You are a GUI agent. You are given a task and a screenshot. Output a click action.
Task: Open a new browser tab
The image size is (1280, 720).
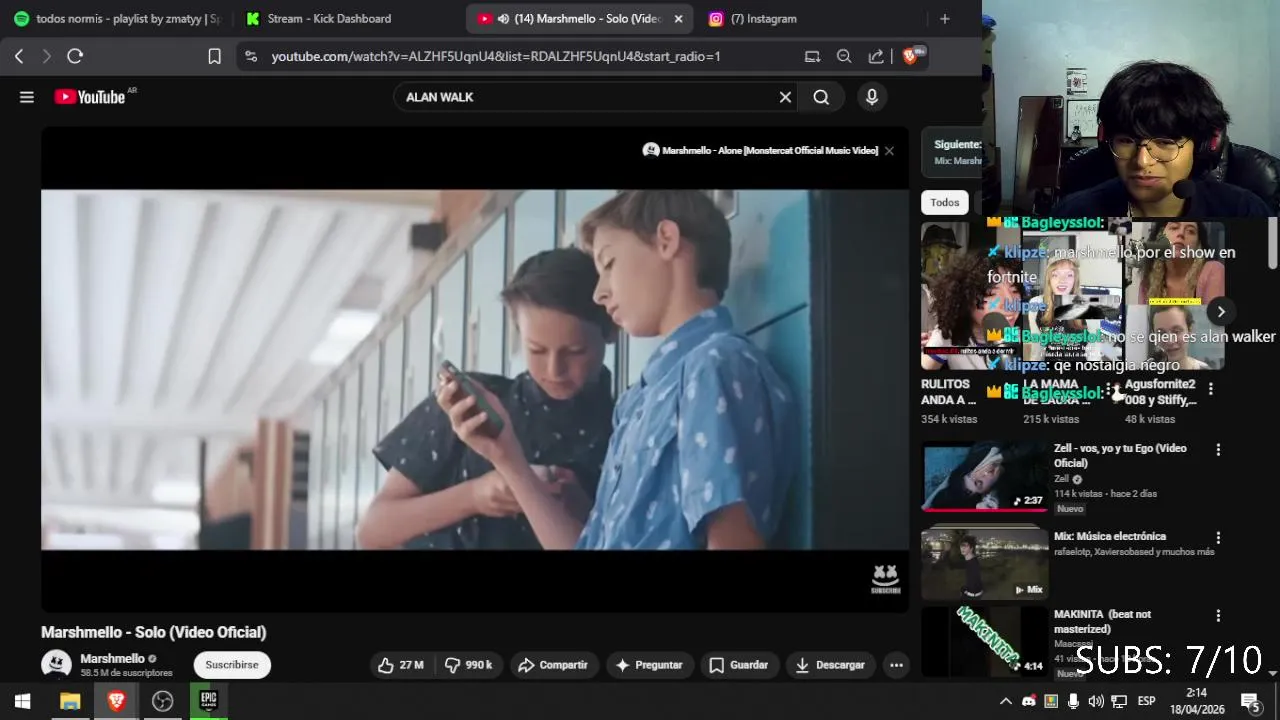(x=945, y=18)
